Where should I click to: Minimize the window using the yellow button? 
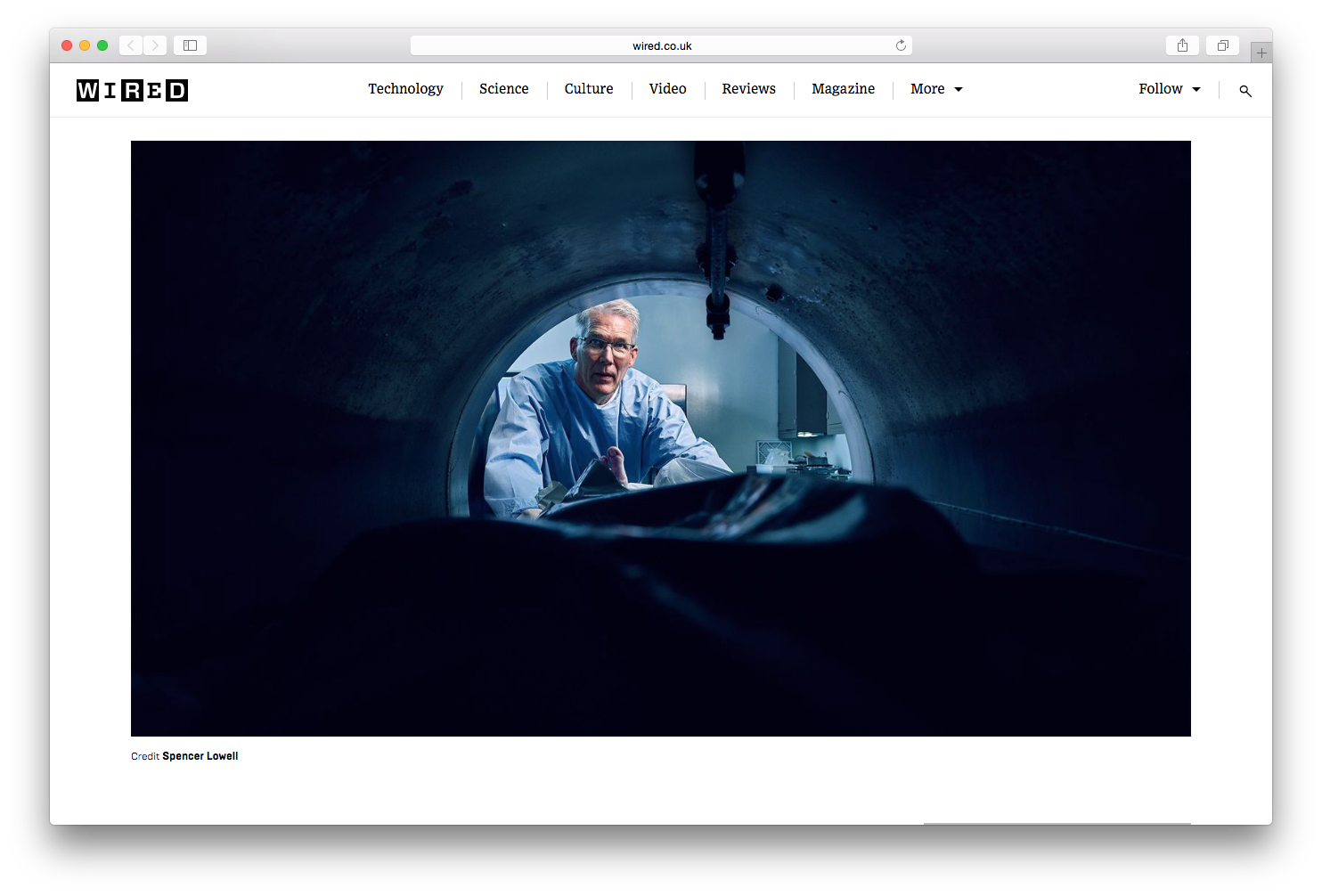coord(85,45)
